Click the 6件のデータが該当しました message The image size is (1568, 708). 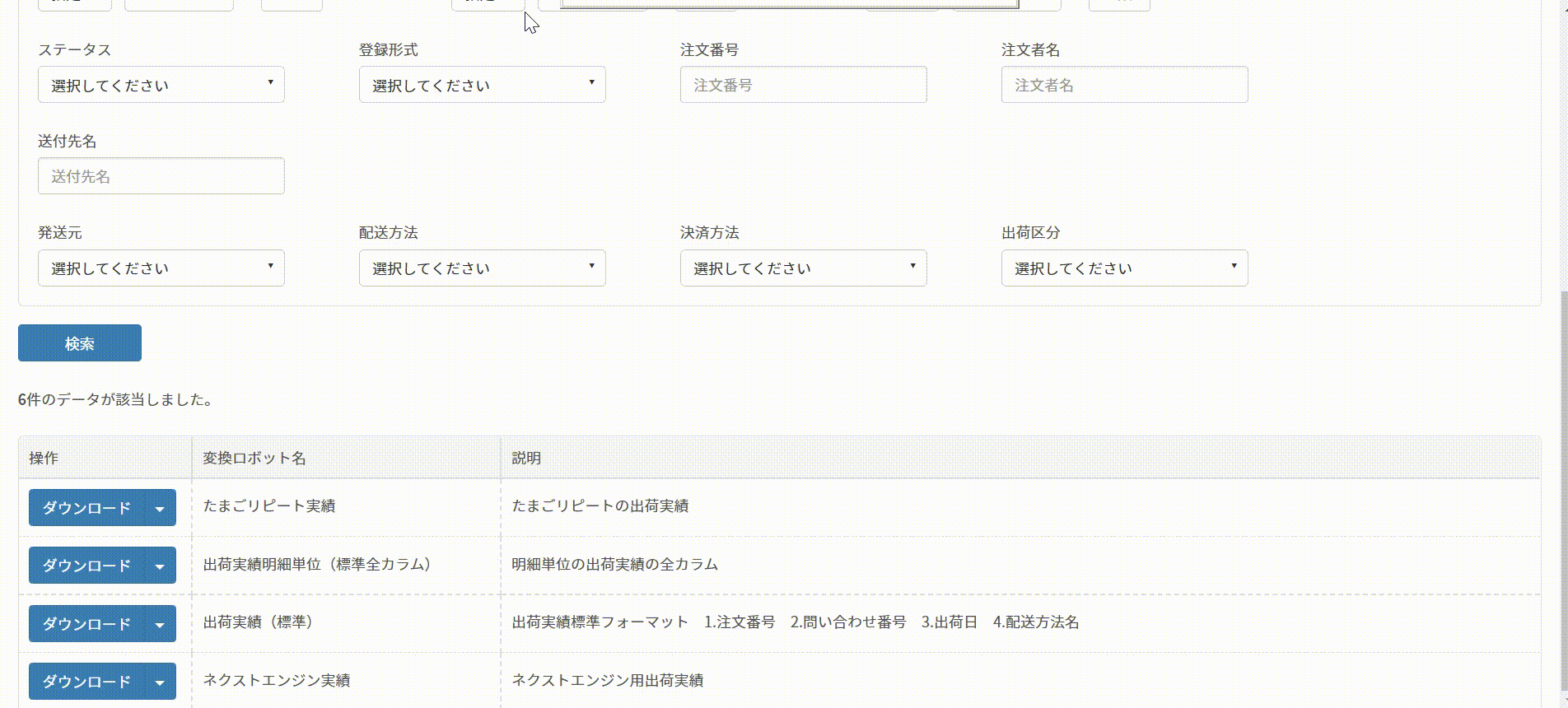click(116, 399)
